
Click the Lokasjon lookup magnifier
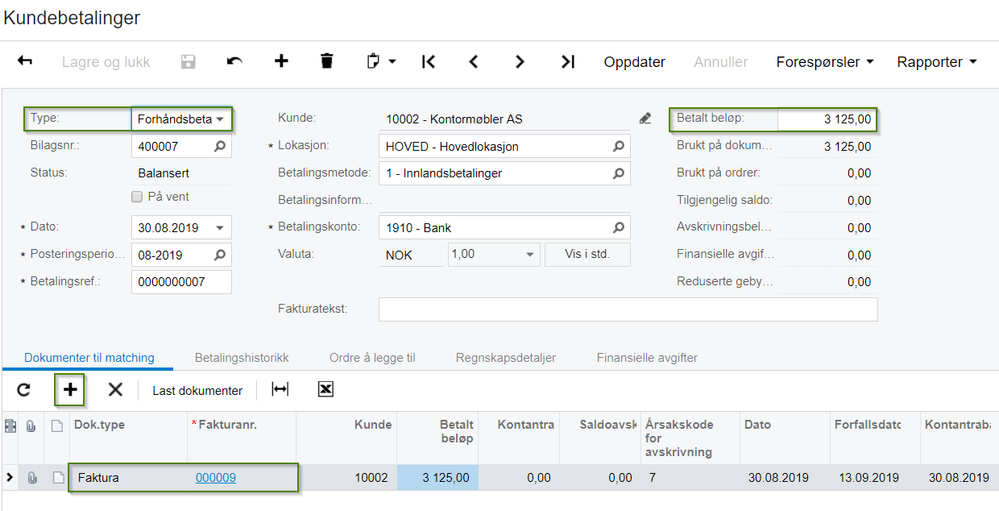618,147
